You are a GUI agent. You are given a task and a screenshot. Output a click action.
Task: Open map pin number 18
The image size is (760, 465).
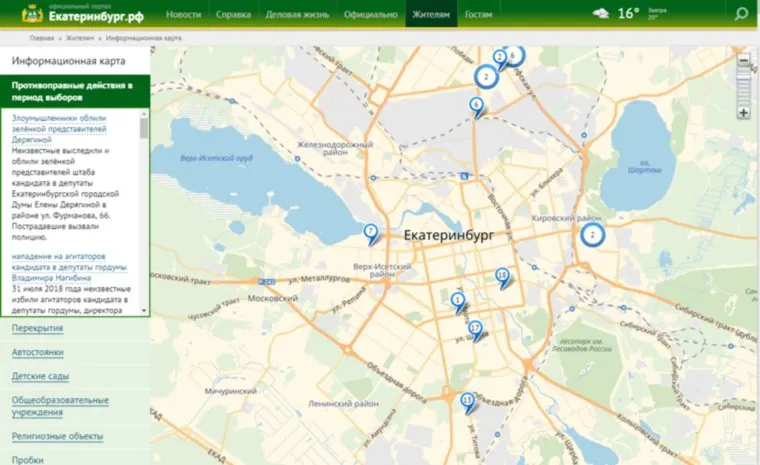click(502, 275)
